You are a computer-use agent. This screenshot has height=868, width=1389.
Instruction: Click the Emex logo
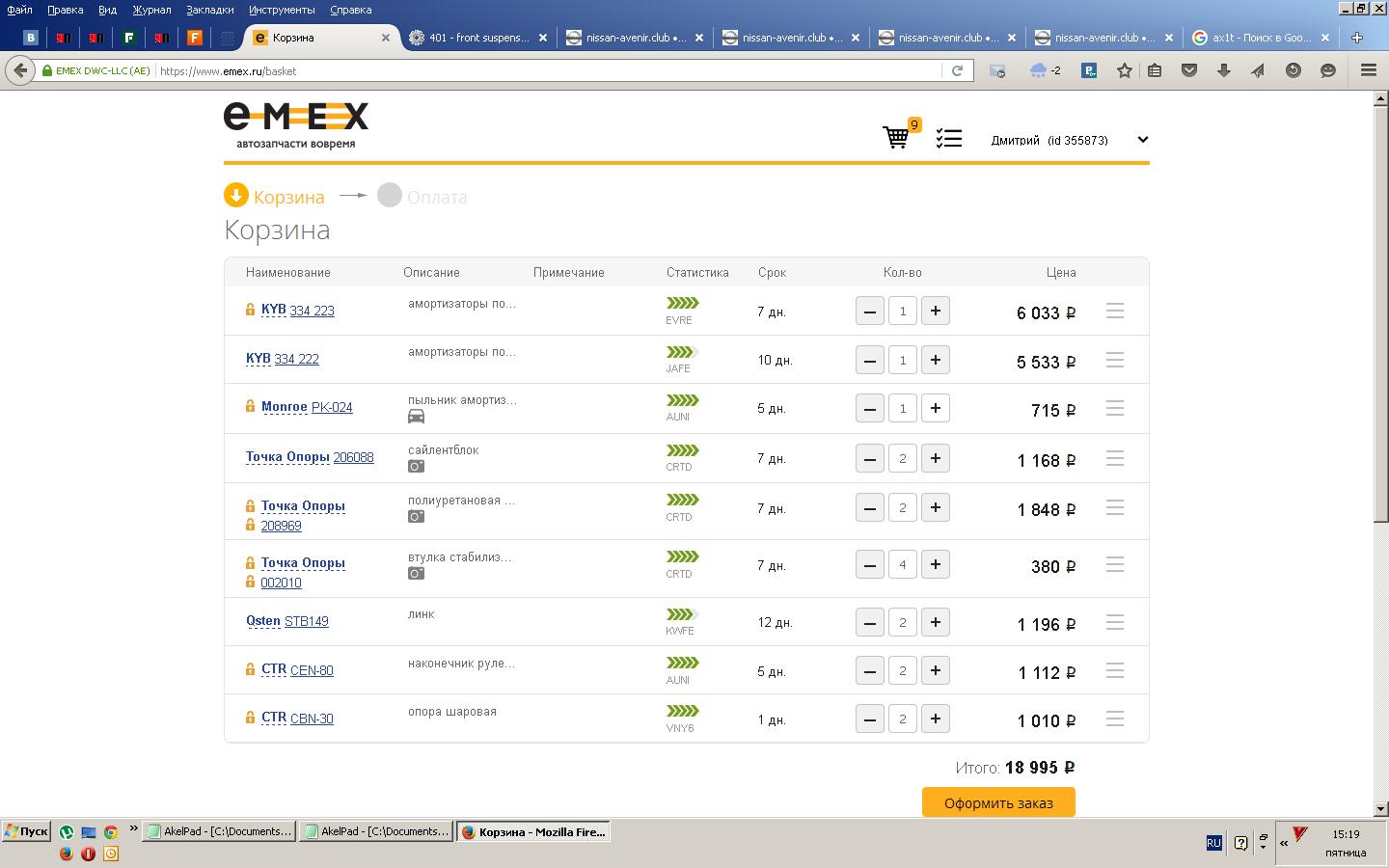(296, 125)
